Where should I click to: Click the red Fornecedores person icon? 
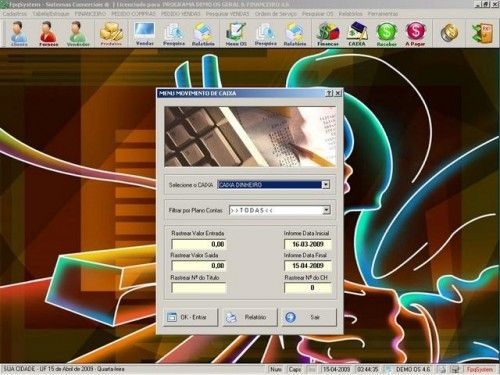click(x=48, y=33)
